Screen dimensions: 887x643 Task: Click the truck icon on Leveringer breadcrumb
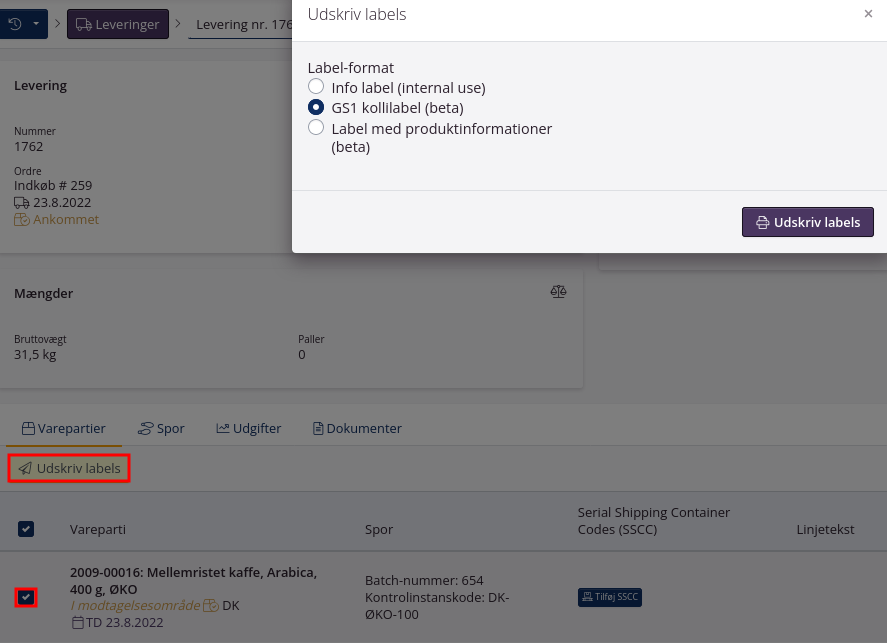pos(86,22)
